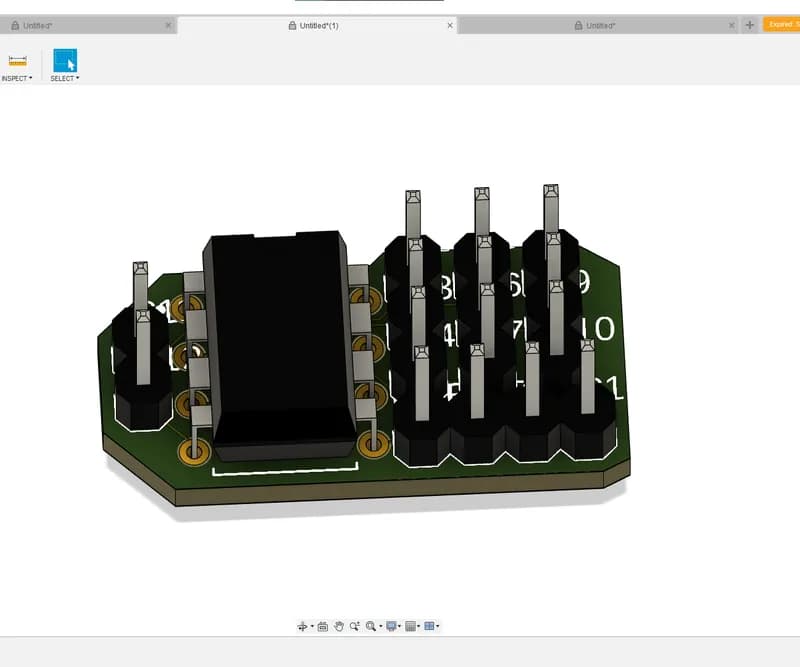This screenshot has width=800, height=667.
Task: Click the orange Expired badge
Action: coord(785,25)
